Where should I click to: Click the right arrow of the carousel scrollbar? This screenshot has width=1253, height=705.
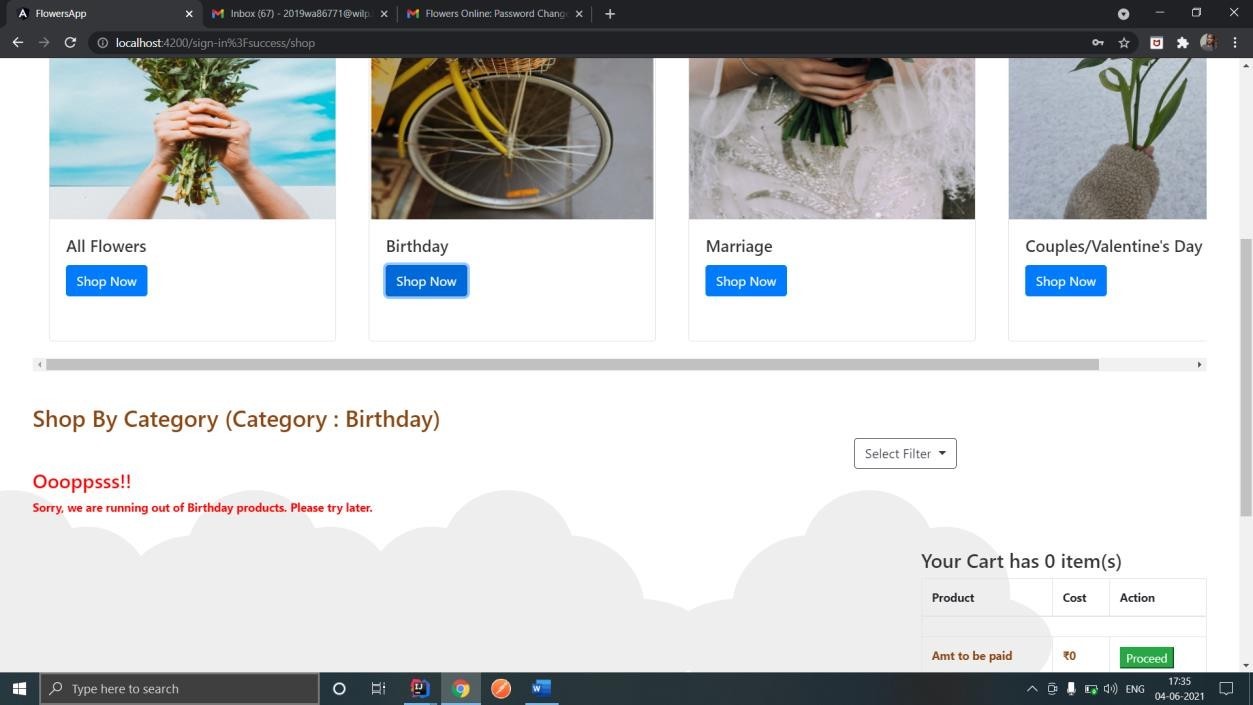point(1199,364)
